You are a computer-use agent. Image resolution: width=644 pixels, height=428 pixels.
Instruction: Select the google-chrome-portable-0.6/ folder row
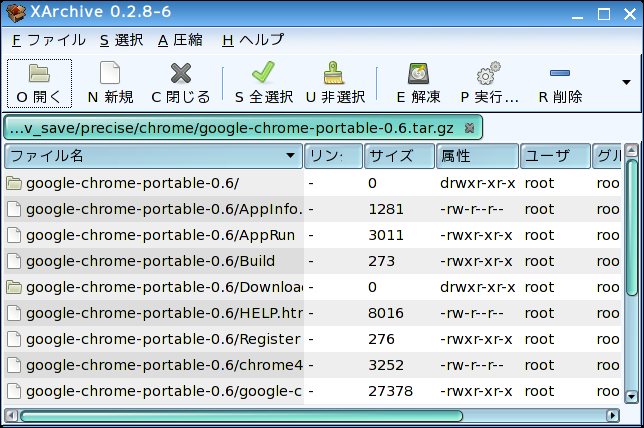[313, 183]
